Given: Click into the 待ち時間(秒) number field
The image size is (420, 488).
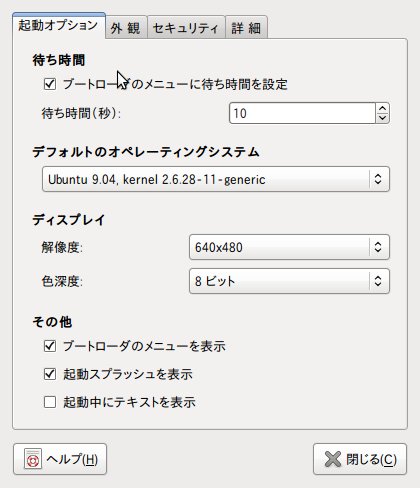Looking at the screenshot, I should [303, 113].
